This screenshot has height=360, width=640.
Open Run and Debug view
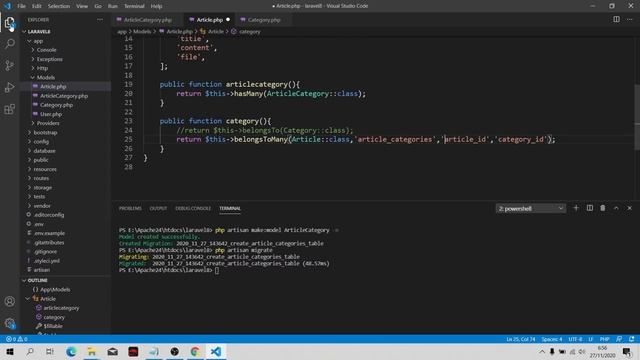click(10, 87)
